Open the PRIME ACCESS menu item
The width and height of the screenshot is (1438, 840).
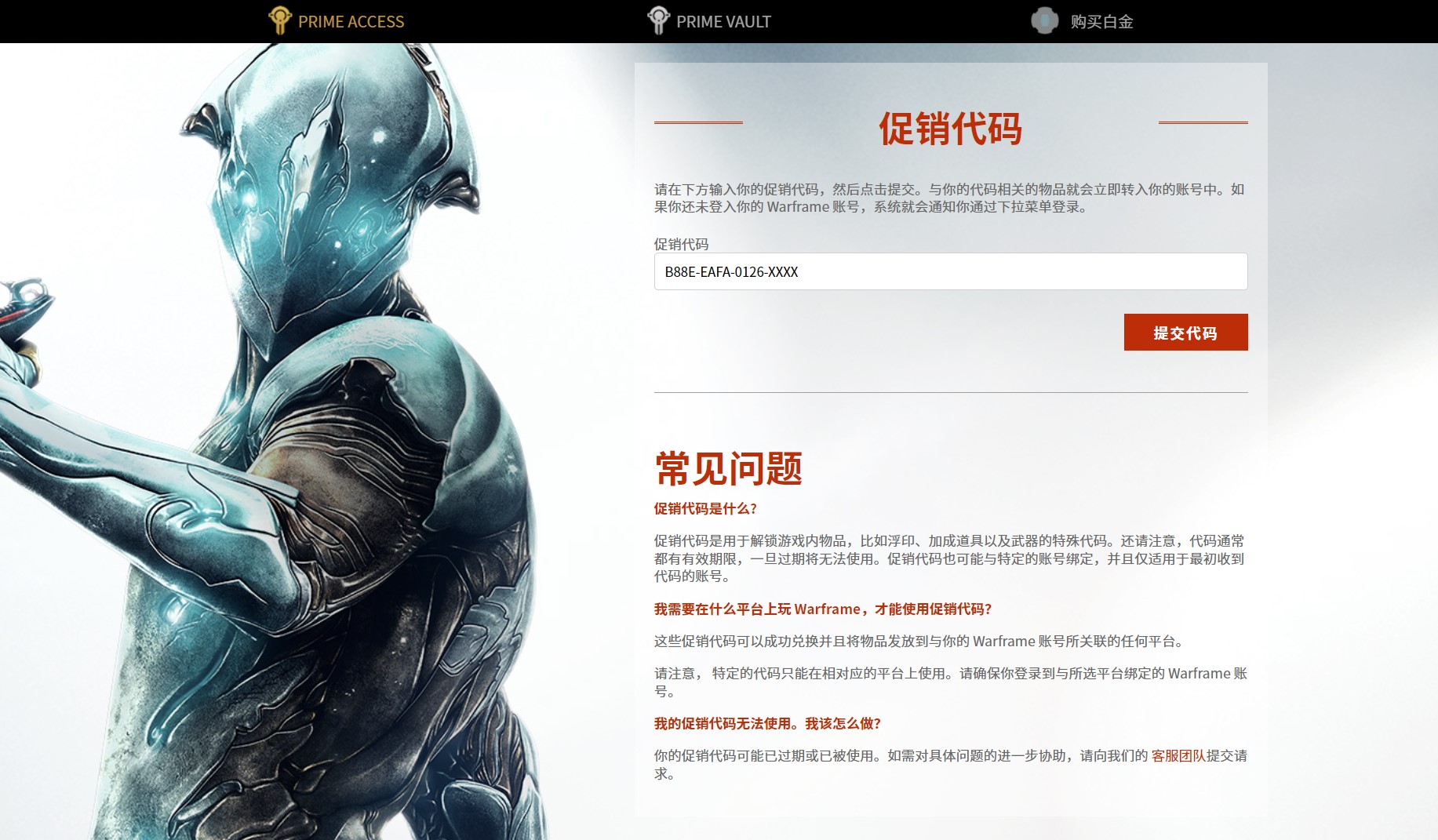click(351, 22)
